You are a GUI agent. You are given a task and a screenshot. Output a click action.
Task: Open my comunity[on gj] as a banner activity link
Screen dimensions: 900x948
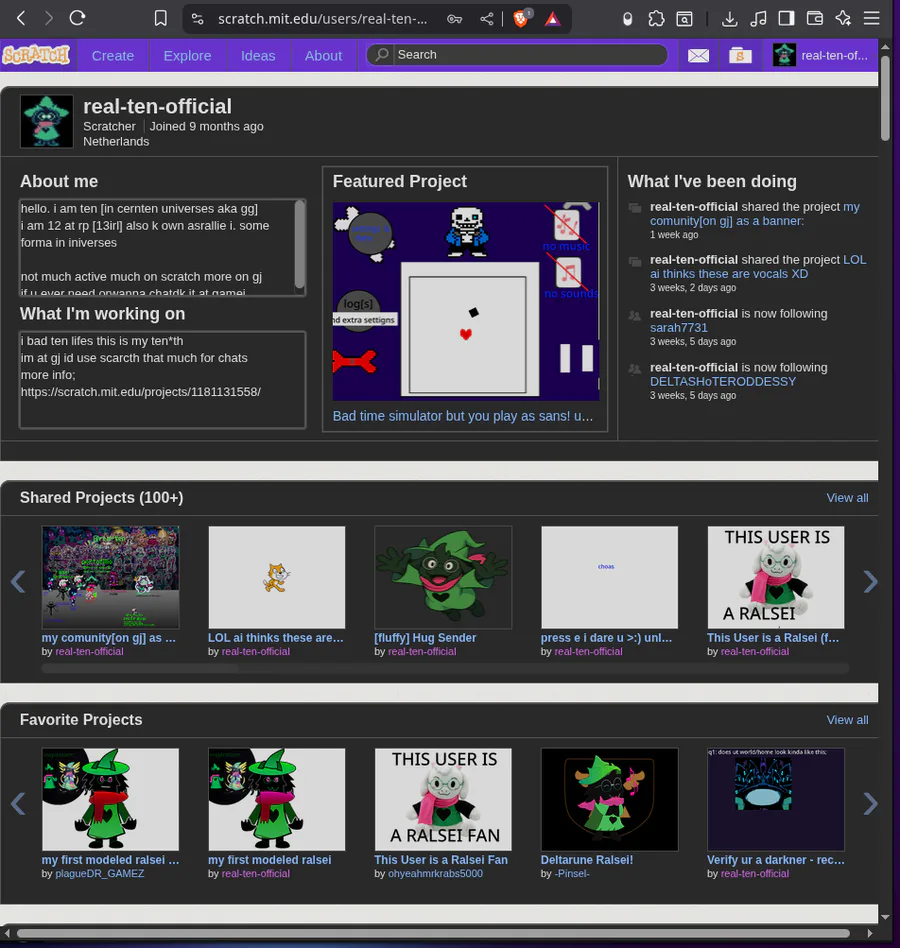click(x=754, y=214)
